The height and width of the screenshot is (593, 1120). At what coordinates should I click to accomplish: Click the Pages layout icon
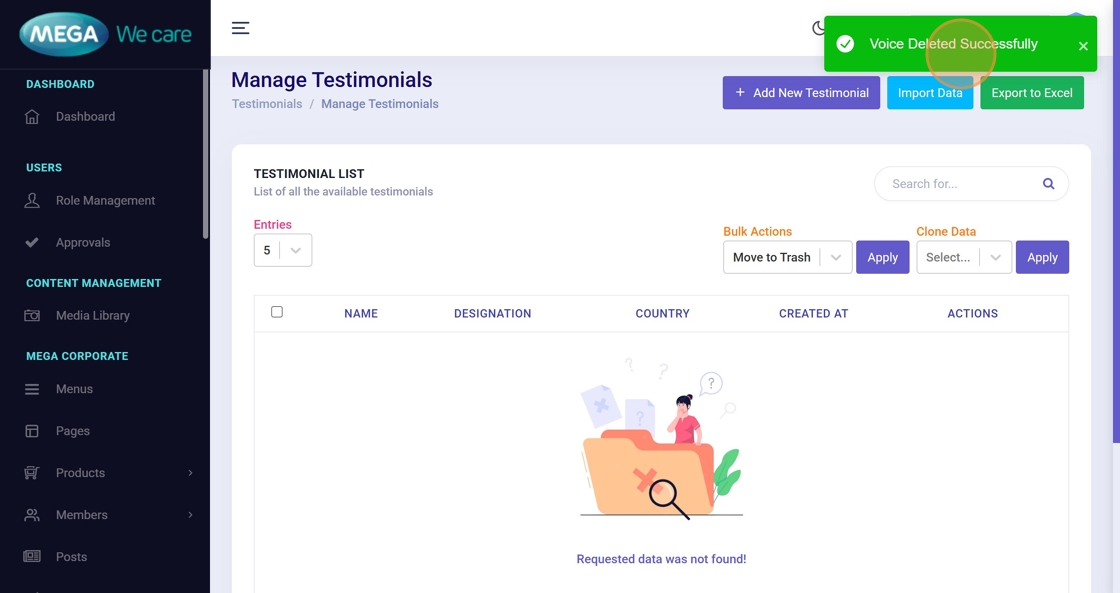pyautogui.click(x=32, y=431)
